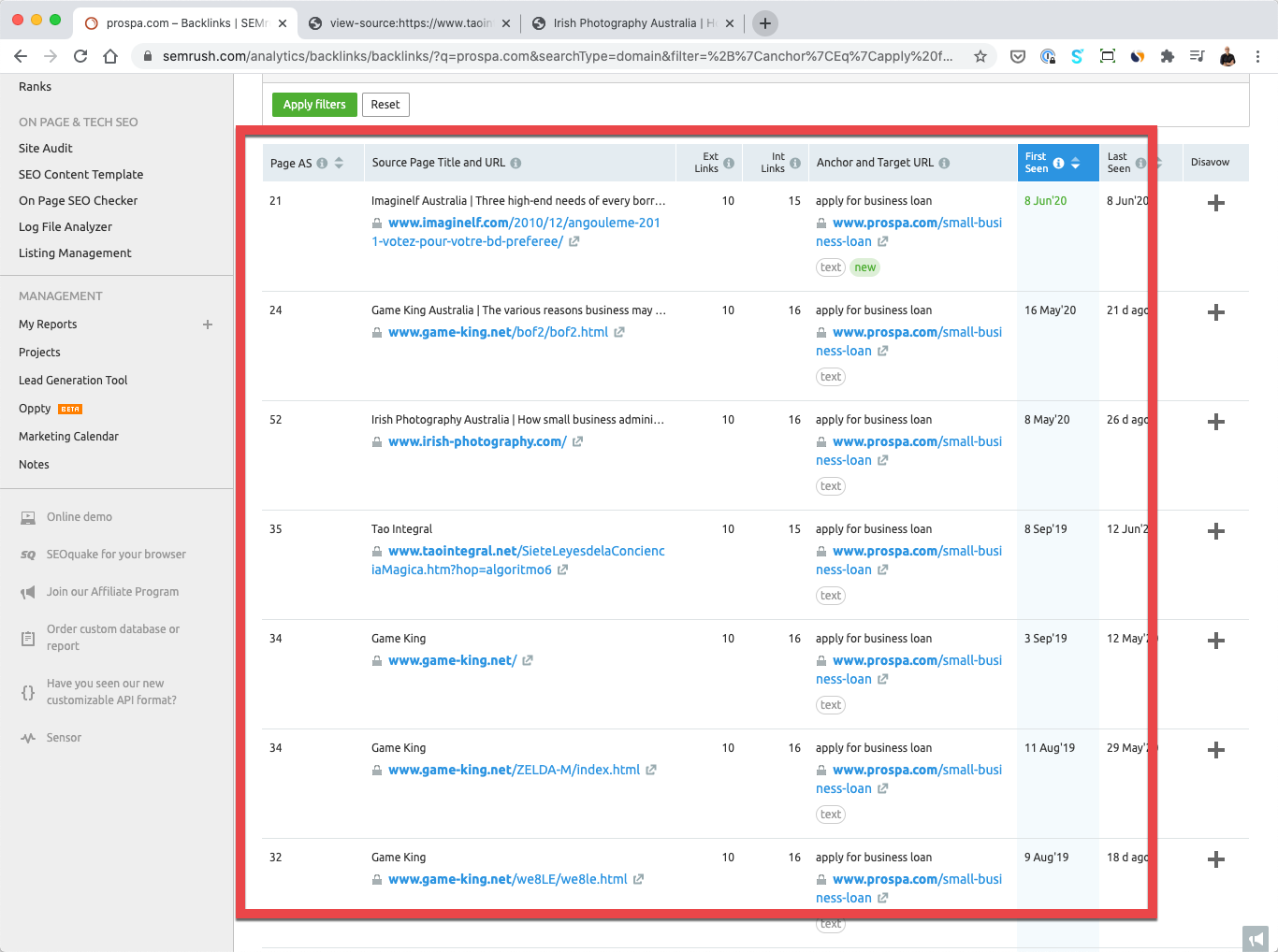This screenshot has width=1278, height=952.
Task: Disavow the irish-photography.com backlink plus icon
Action: tap(1216, 422)
